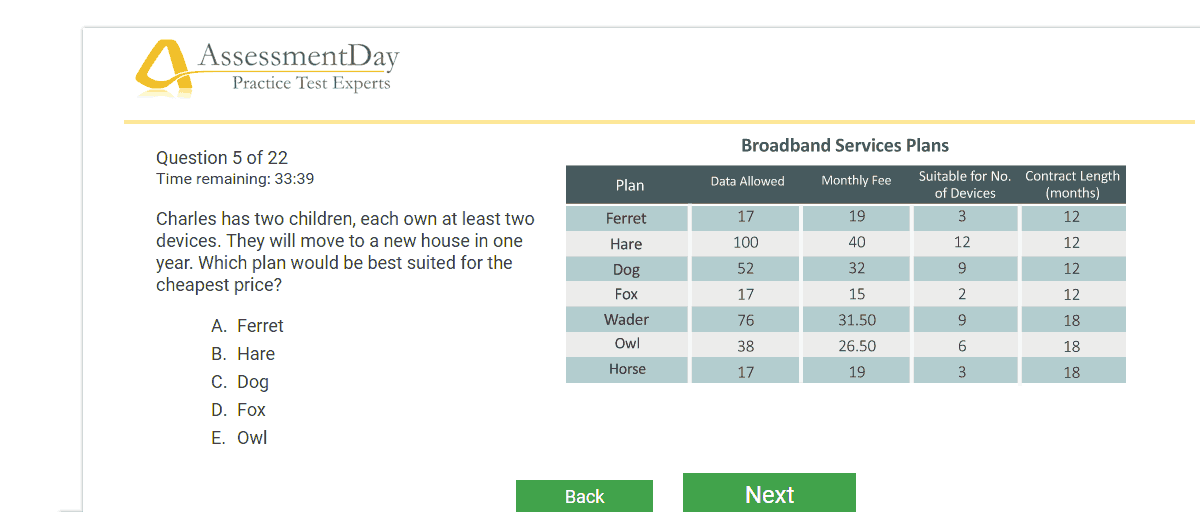Click the Contract Length column header
1200x512 pixels.
[x=1072, y=185]
